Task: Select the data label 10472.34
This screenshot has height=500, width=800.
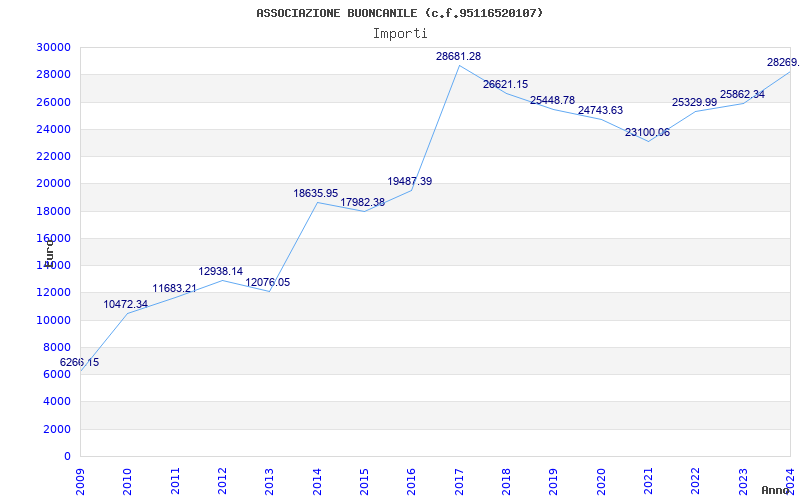Action: tap(126, 305)
